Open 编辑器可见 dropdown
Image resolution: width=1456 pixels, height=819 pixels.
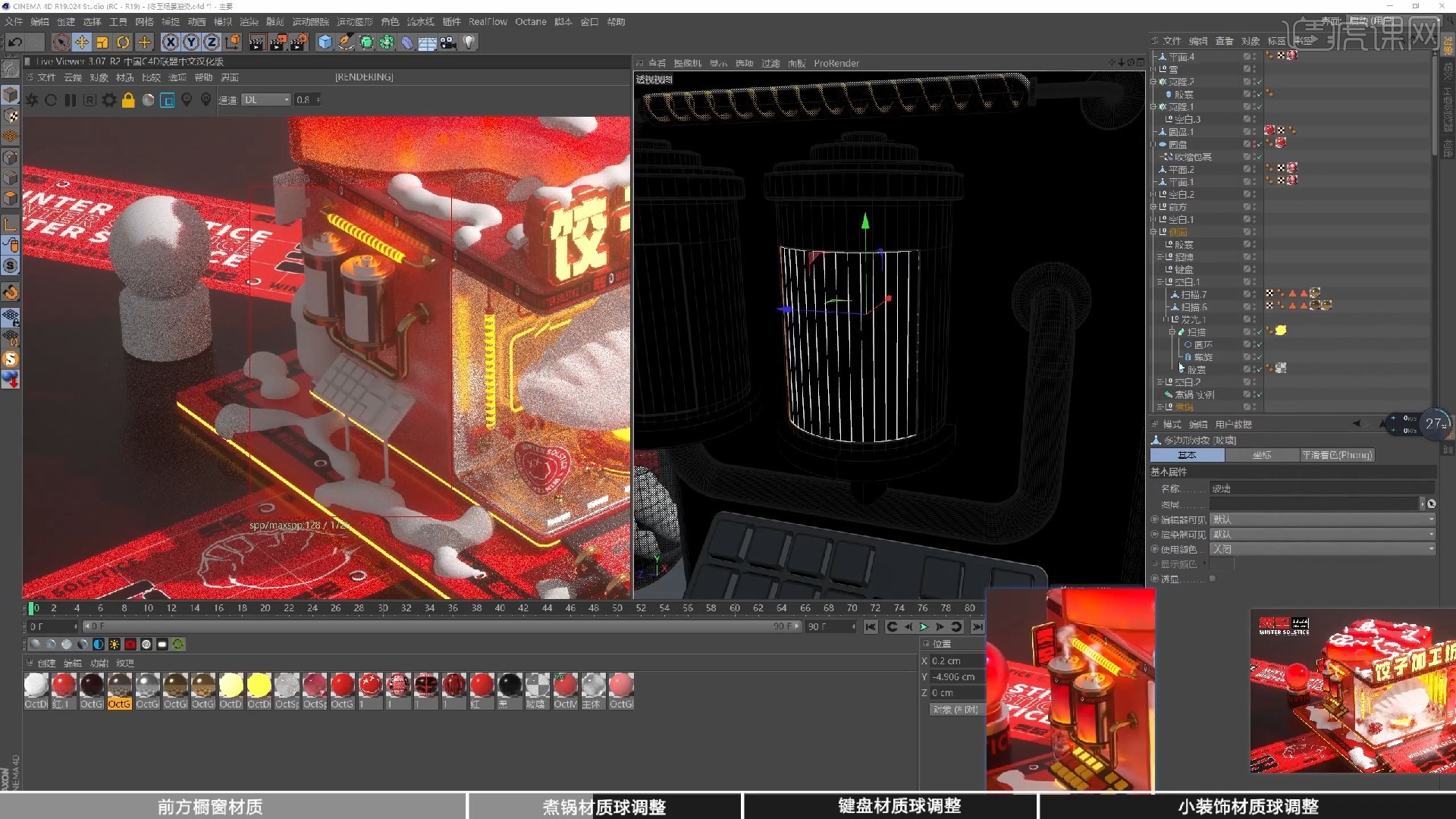1323,519
